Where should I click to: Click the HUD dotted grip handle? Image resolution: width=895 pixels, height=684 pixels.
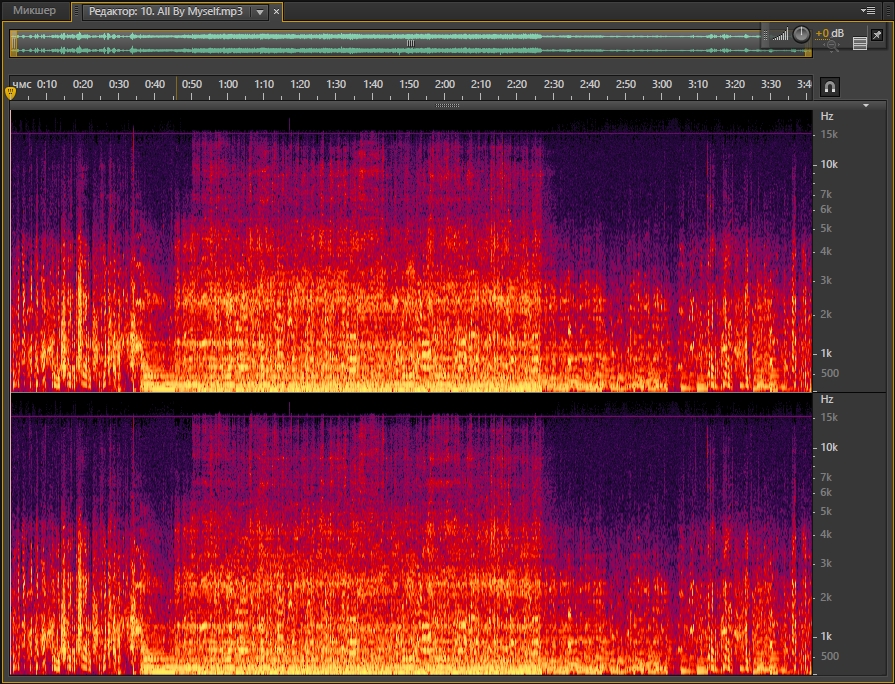click(765, 35)
